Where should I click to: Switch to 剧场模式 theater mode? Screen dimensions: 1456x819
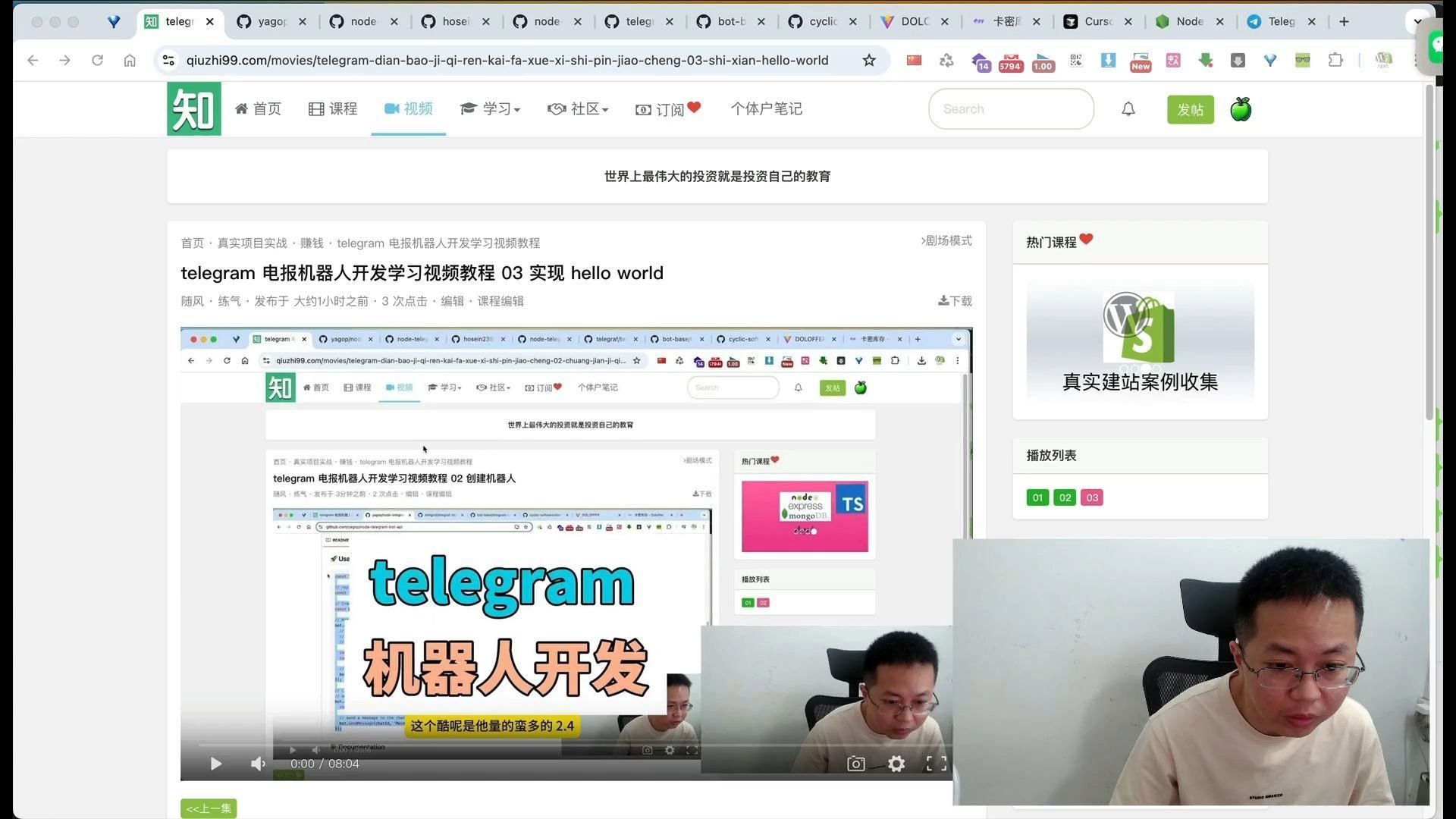coord(946,240)
